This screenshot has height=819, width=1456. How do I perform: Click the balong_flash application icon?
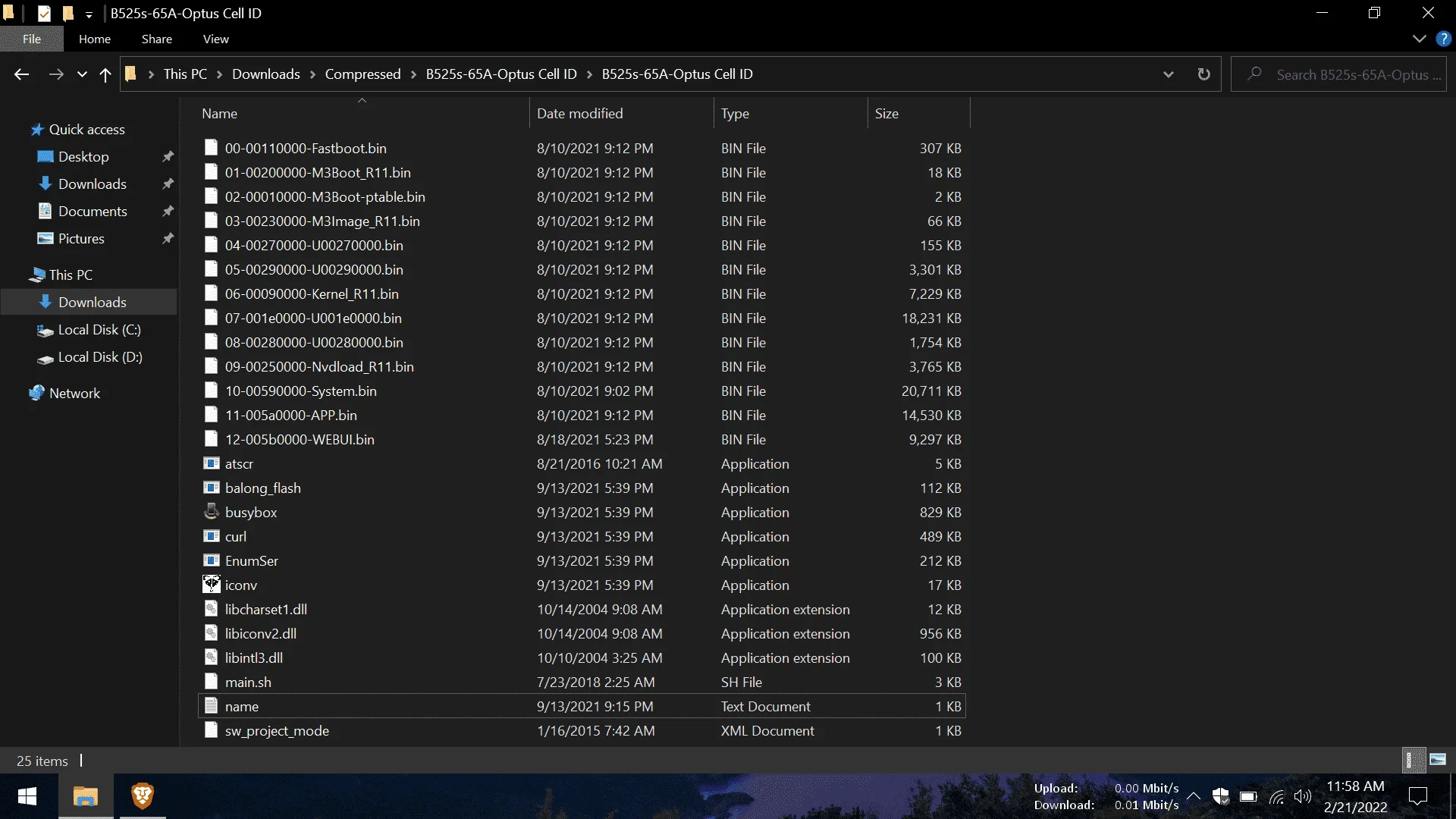coord(212,488)
